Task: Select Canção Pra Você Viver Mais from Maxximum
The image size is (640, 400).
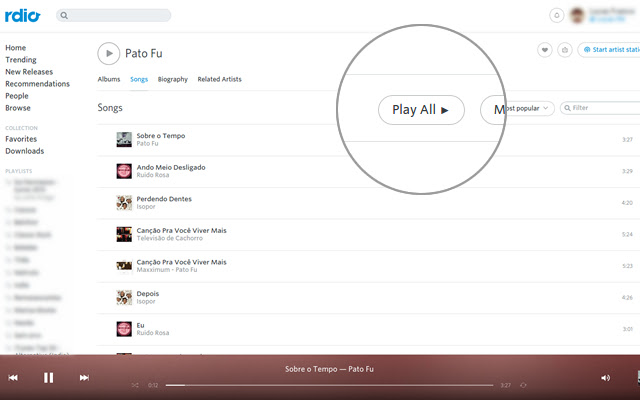Action: (182, 262)
